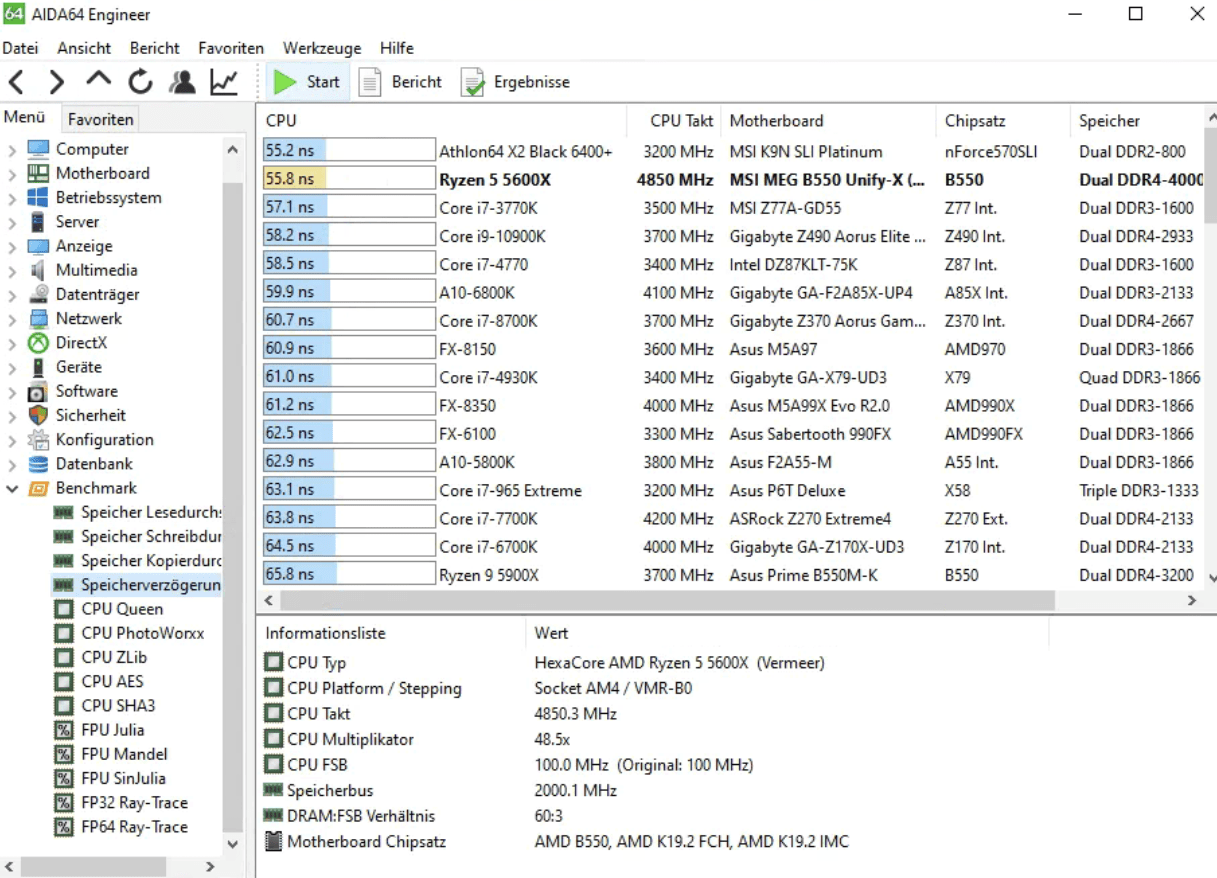Click the CPU Typ info icon
1217x878 pixels.
pos(273,663)
